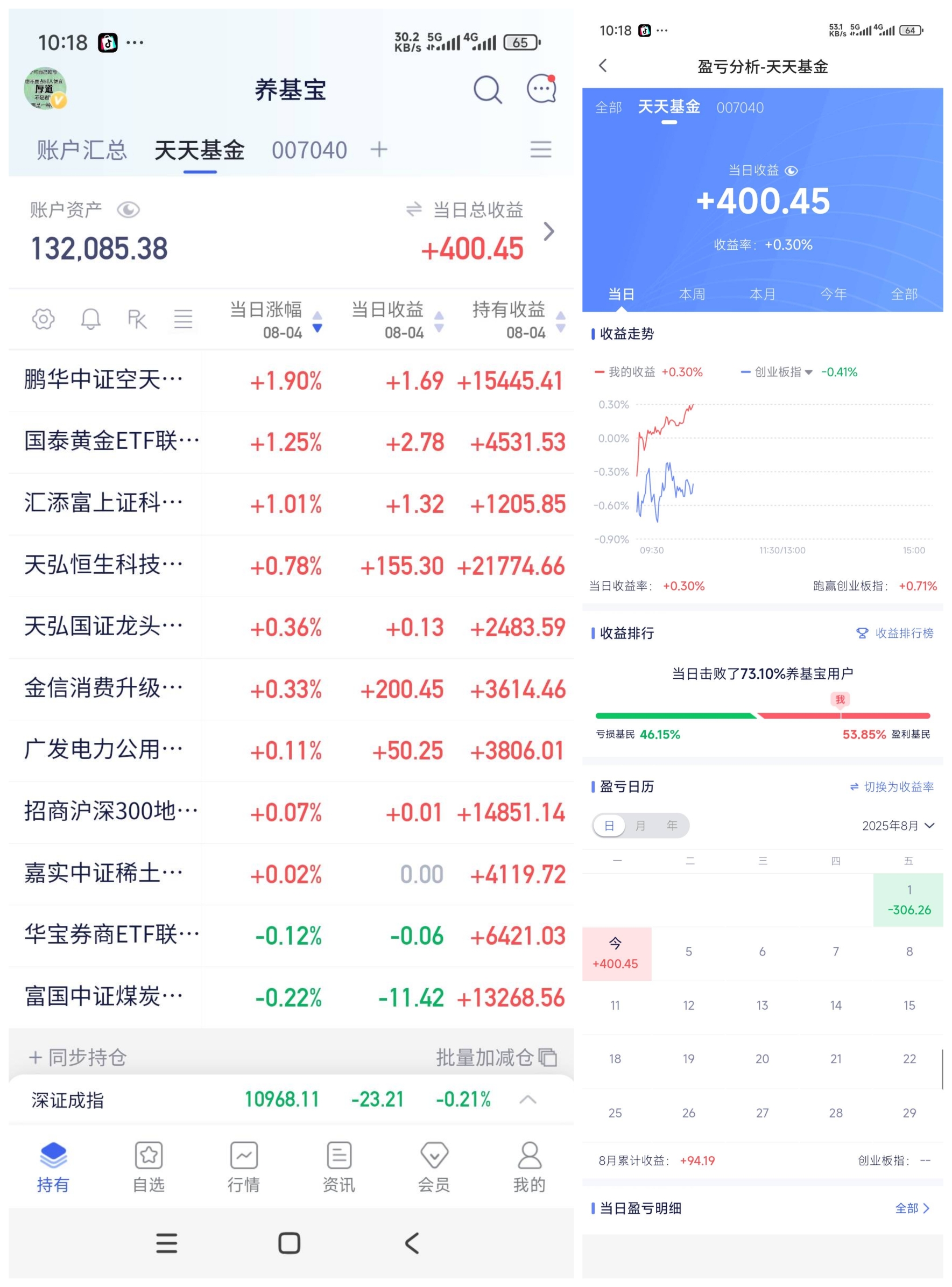Tap 同步持仓 button

pos(77,1057)
